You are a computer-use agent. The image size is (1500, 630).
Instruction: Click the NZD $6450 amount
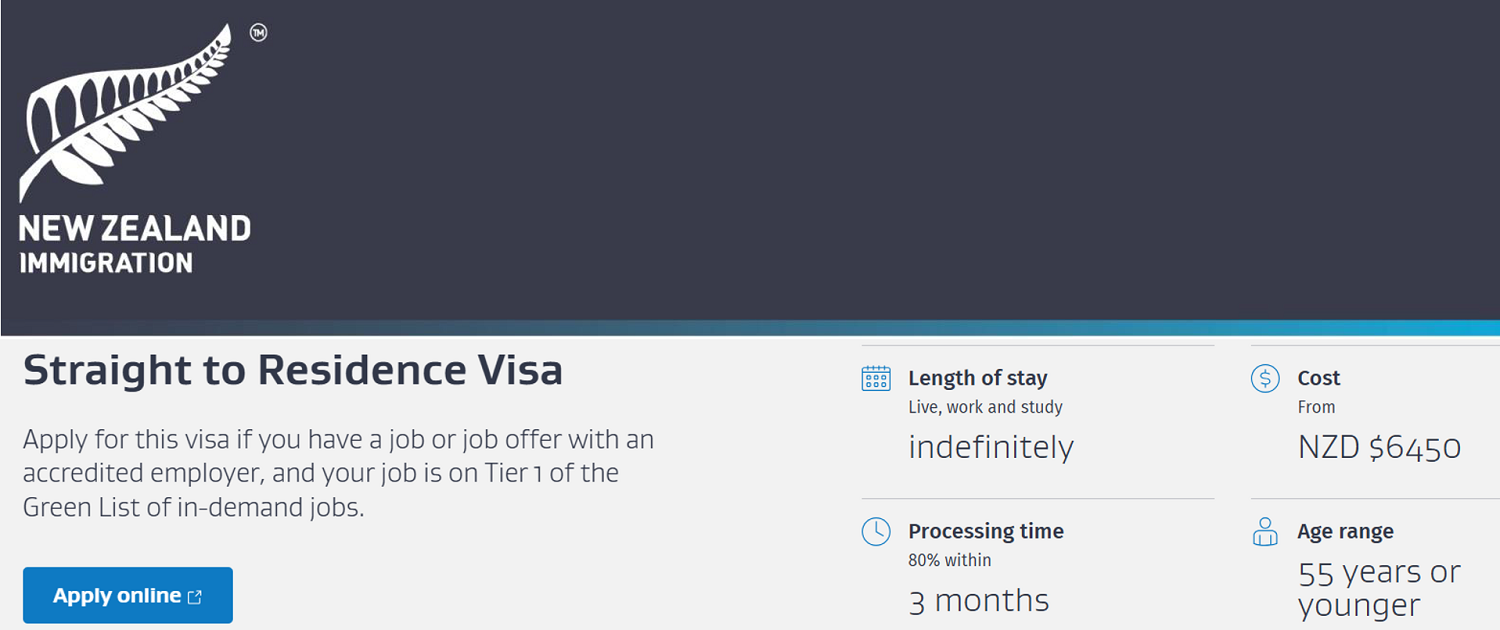point(1380,447)
